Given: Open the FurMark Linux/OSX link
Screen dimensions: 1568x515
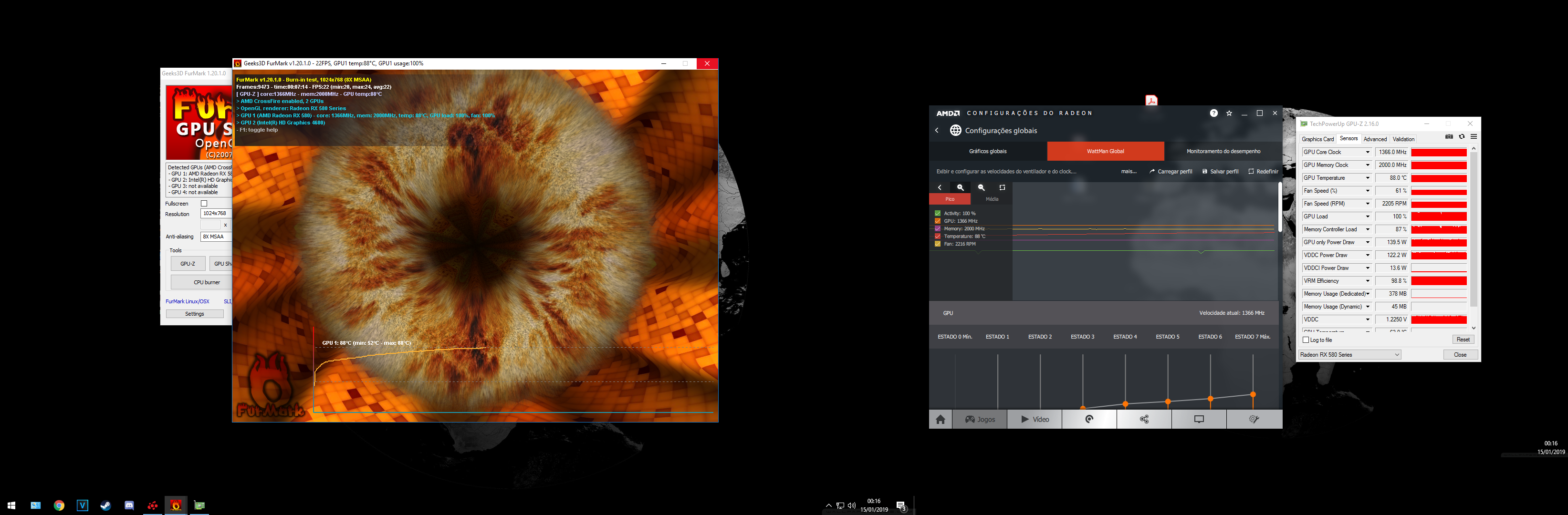Looking at the screenshot, I should tap(188, 301).
